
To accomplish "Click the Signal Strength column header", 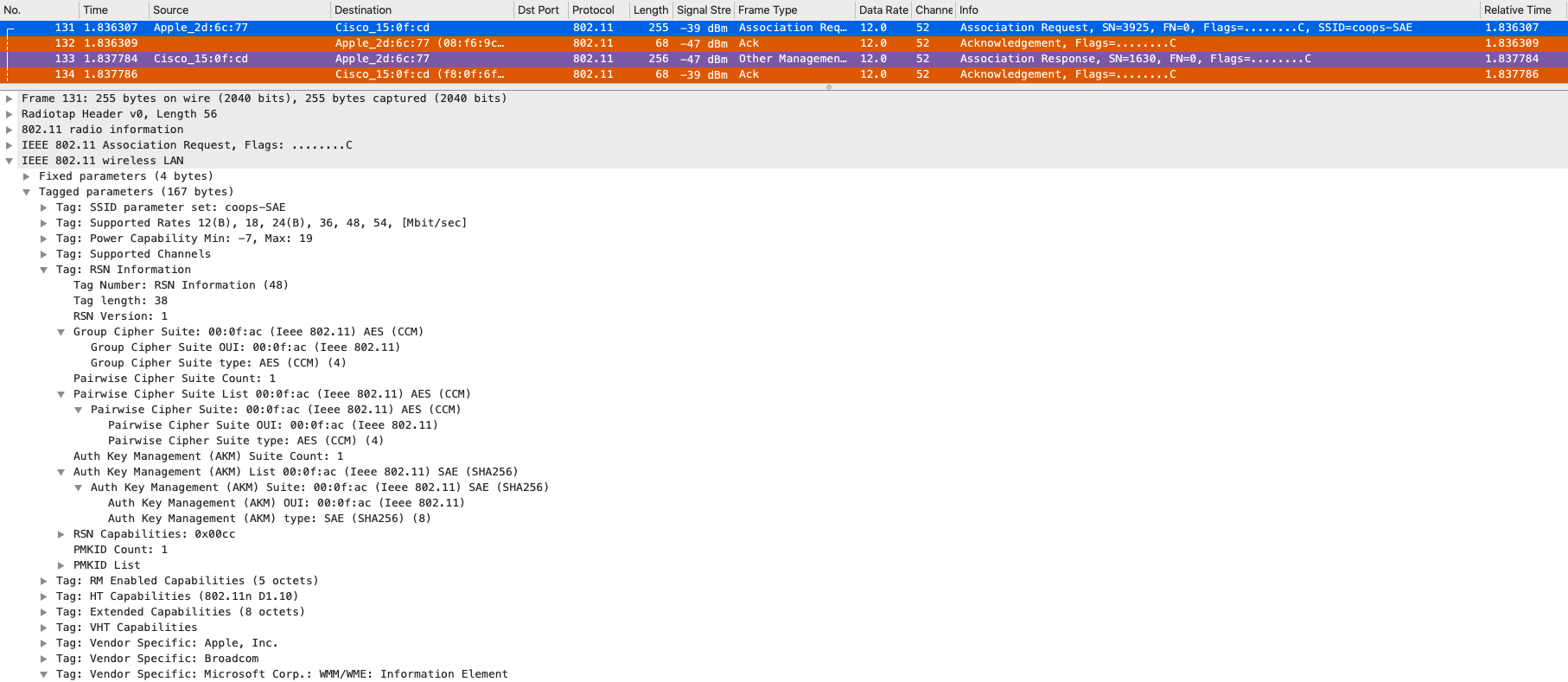I will (703, 10).
